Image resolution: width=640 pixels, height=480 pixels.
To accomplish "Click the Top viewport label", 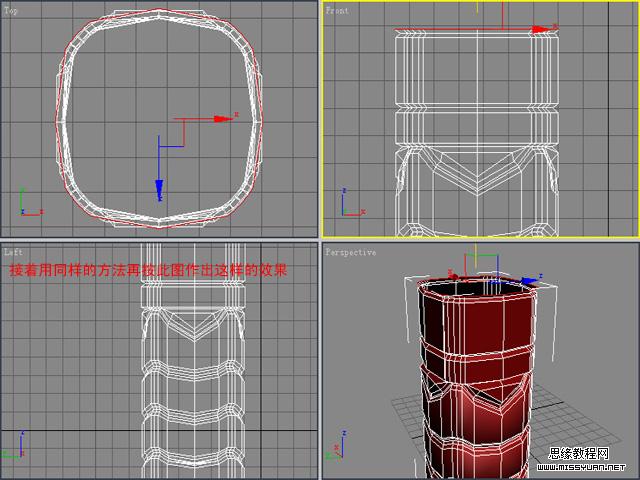I will coord(11,10).
